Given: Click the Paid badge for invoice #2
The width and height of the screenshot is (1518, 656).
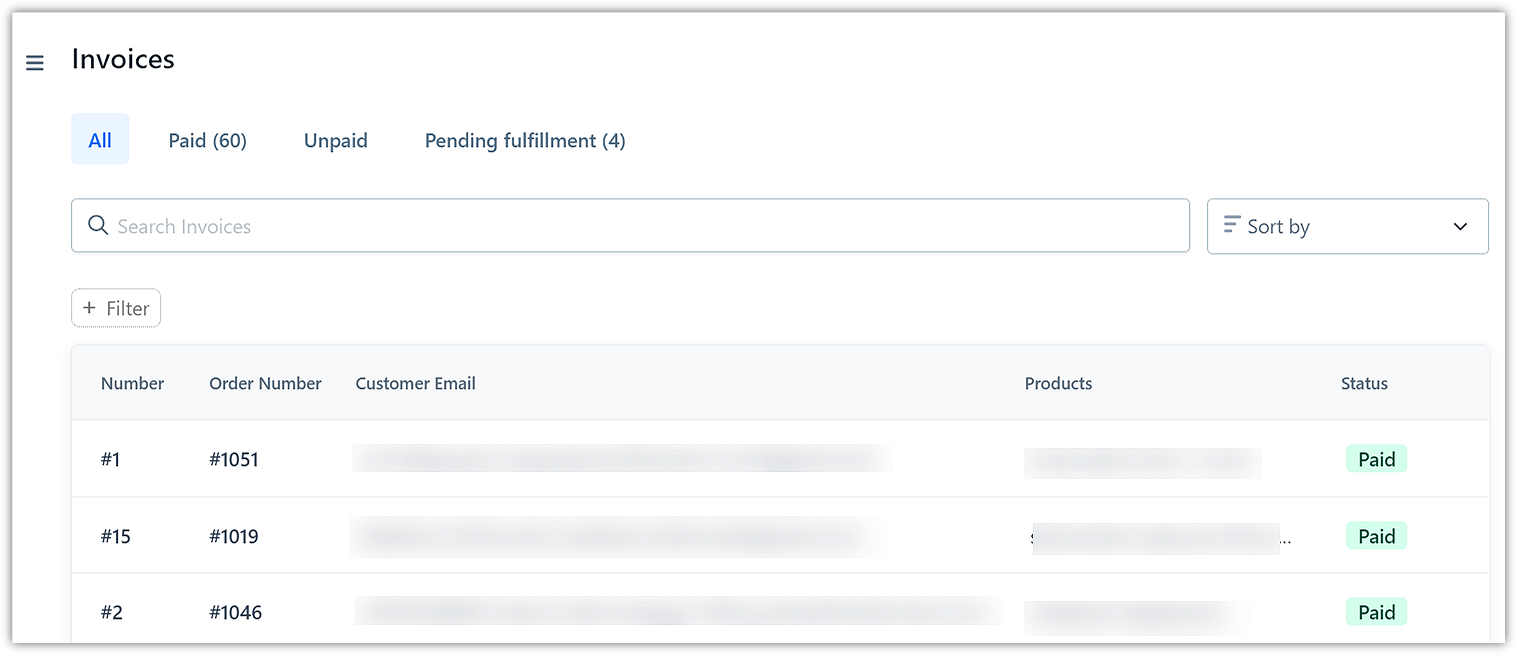Looking at the screenshot, I should [x=1376, y=611].
